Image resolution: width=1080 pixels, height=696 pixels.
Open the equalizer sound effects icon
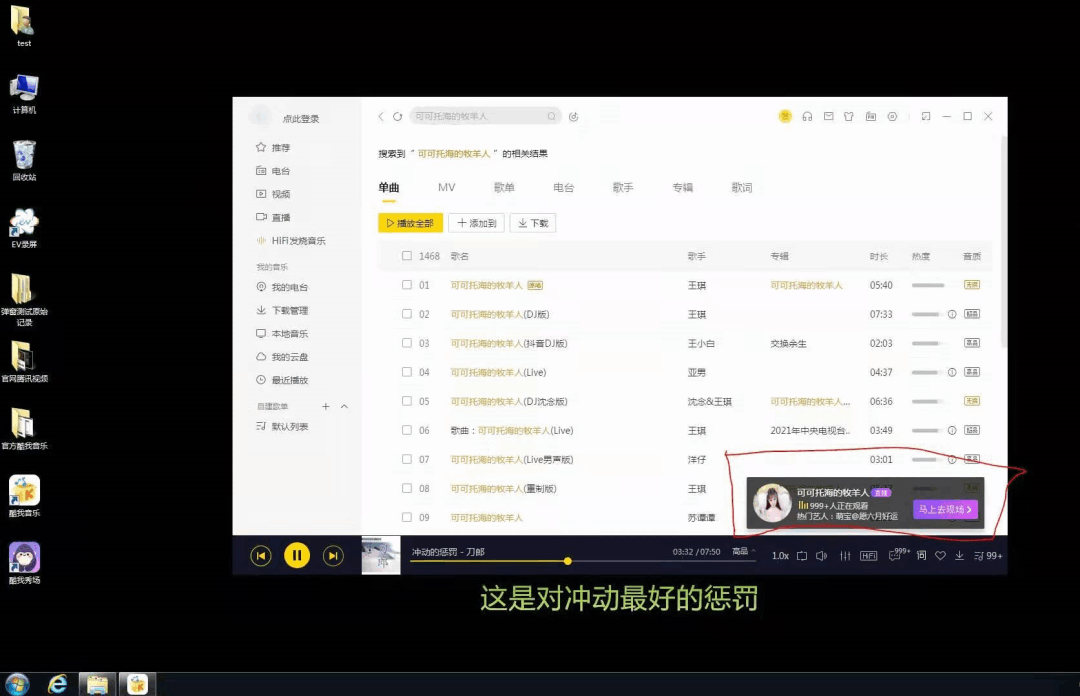pos(845,555)
